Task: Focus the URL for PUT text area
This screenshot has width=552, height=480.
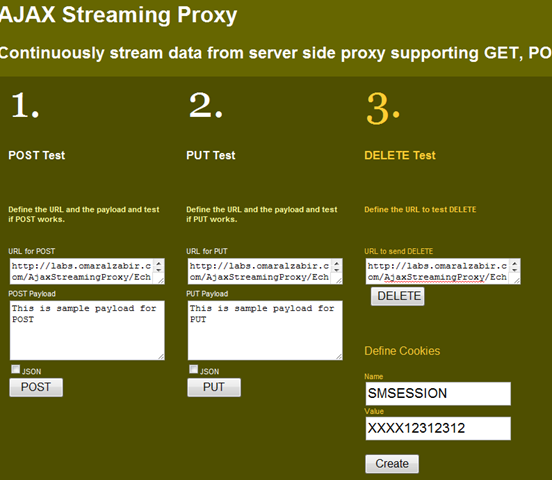Action: [265, 271]
